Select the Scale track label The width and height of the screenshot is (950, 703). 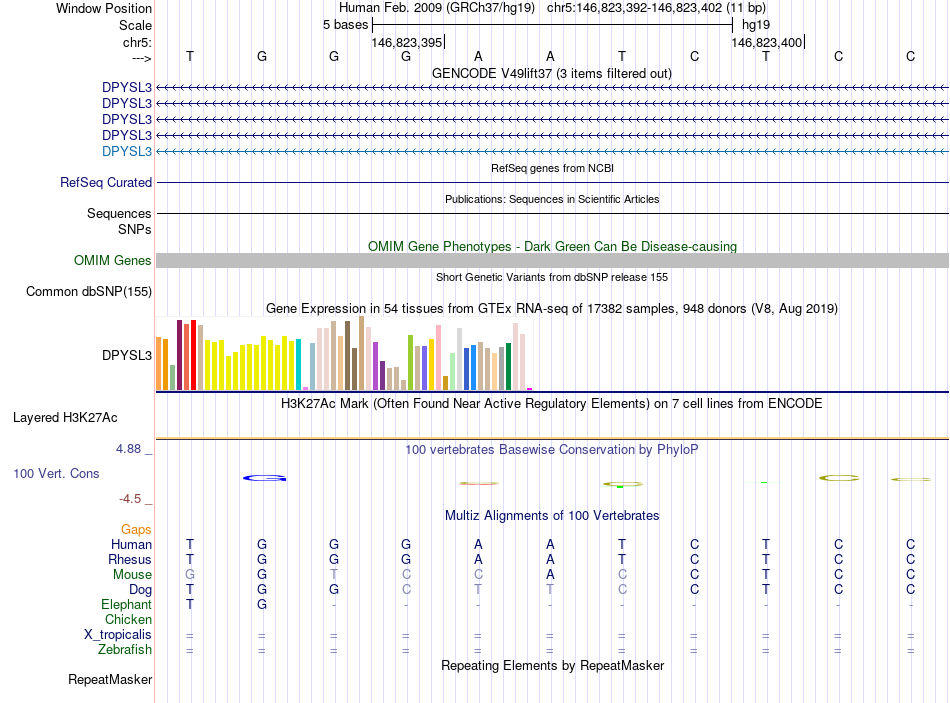tap(135, 25)
